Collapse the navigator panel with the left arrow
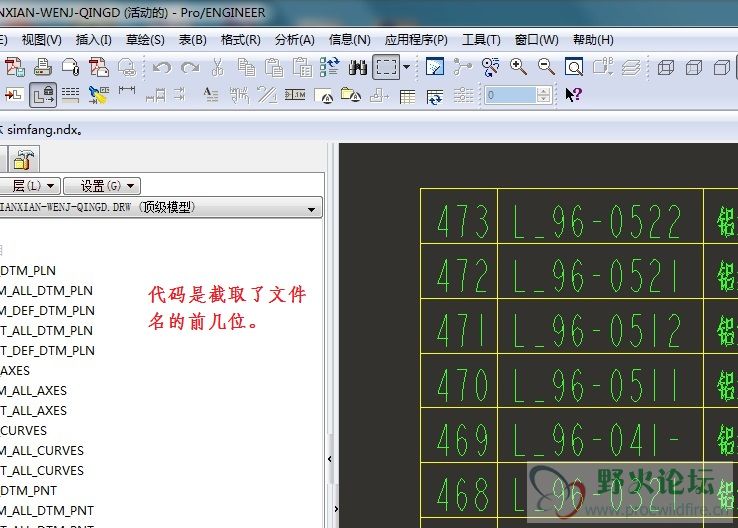Viewport: 738px width, 528px height. click(x=329, y=459)
